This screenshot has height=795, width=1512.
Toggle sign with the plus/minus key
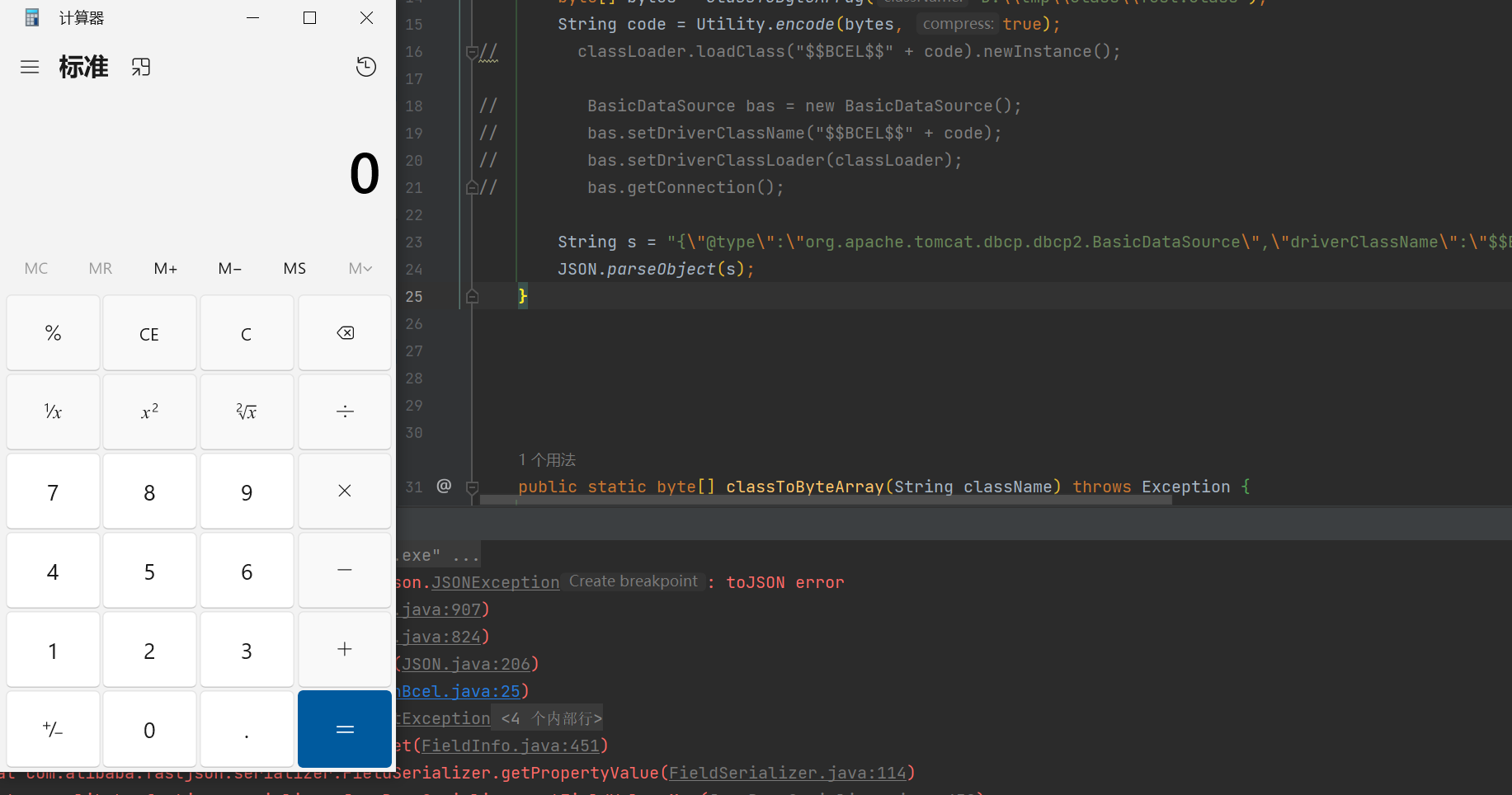(x=53, y=729)
